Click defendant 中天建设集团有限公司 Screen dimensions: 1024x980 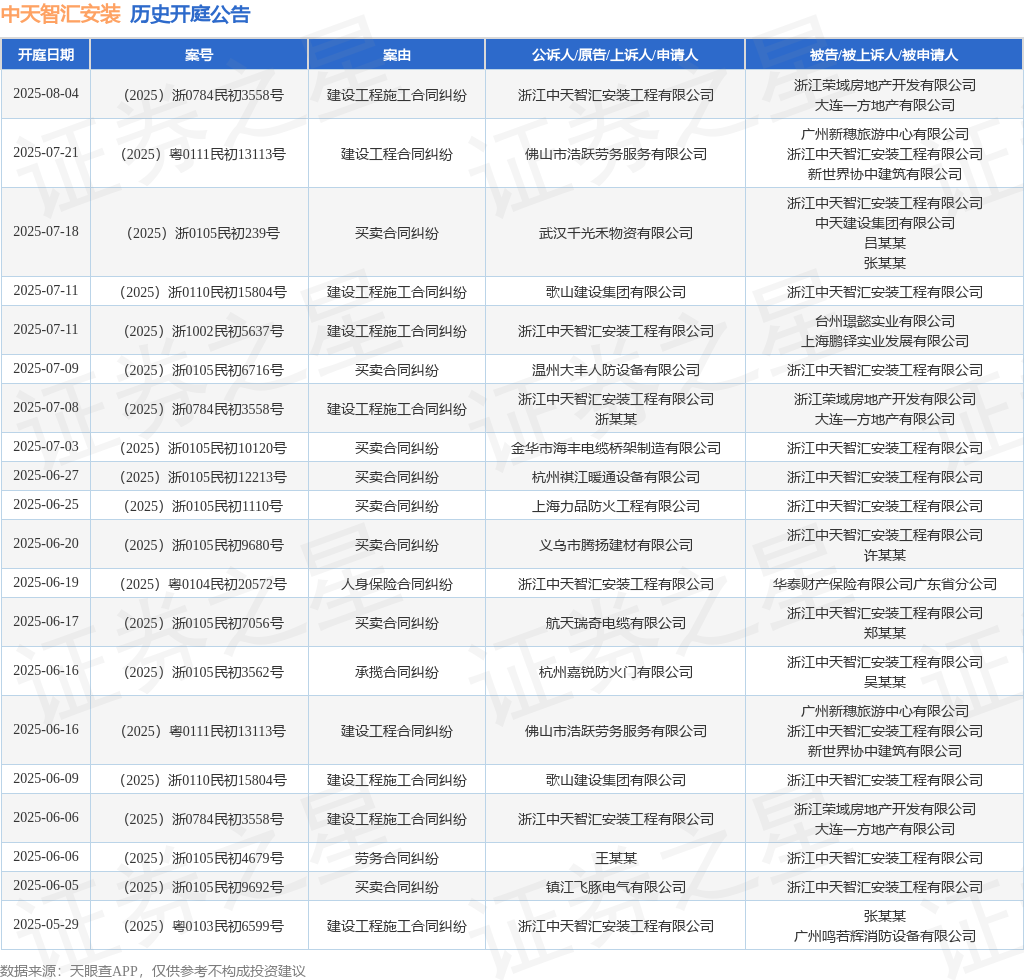point(884,223)
